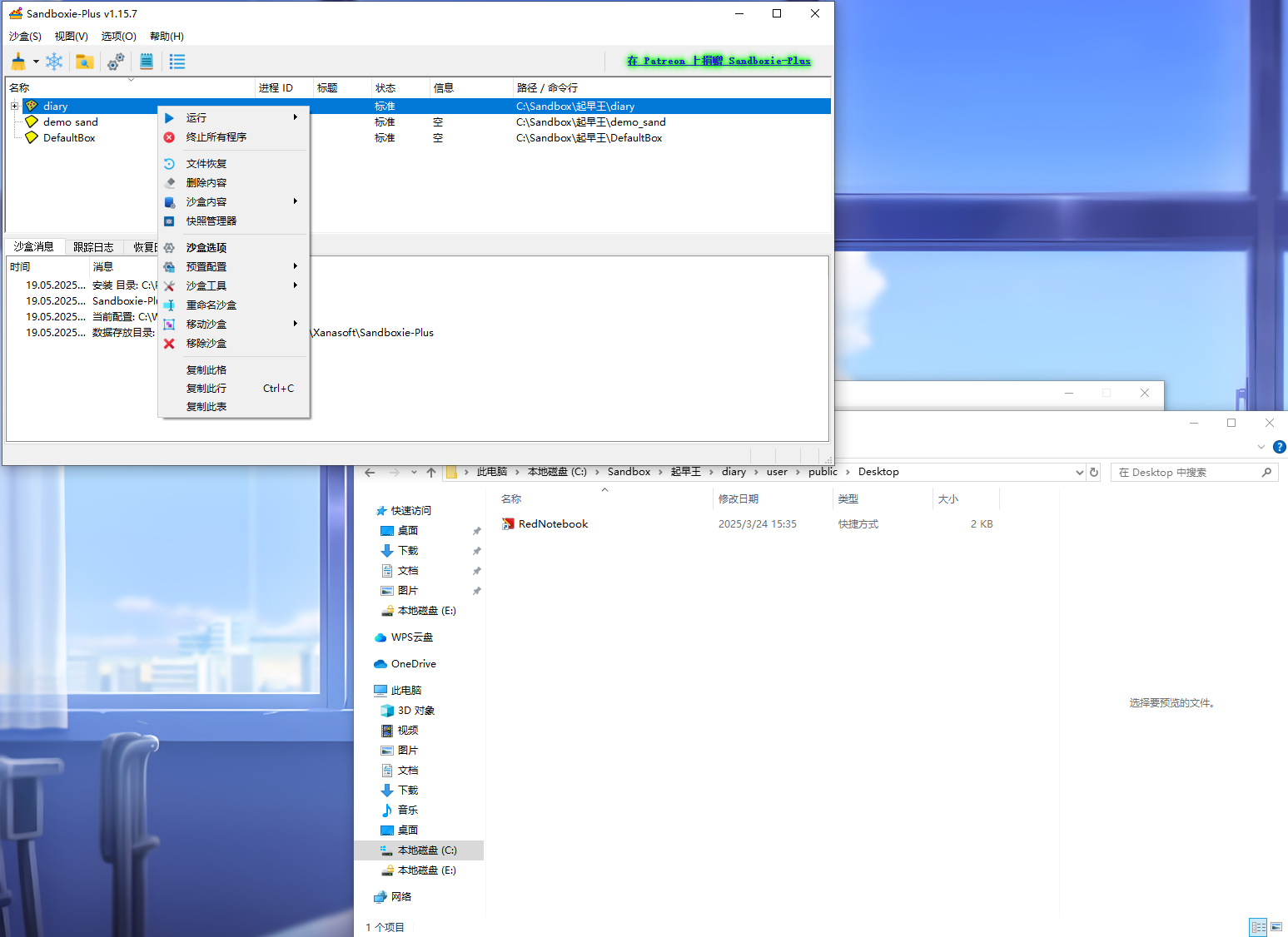Sort by the 状态 column header
1288x937 pixels.
click(x=400, y=88)
